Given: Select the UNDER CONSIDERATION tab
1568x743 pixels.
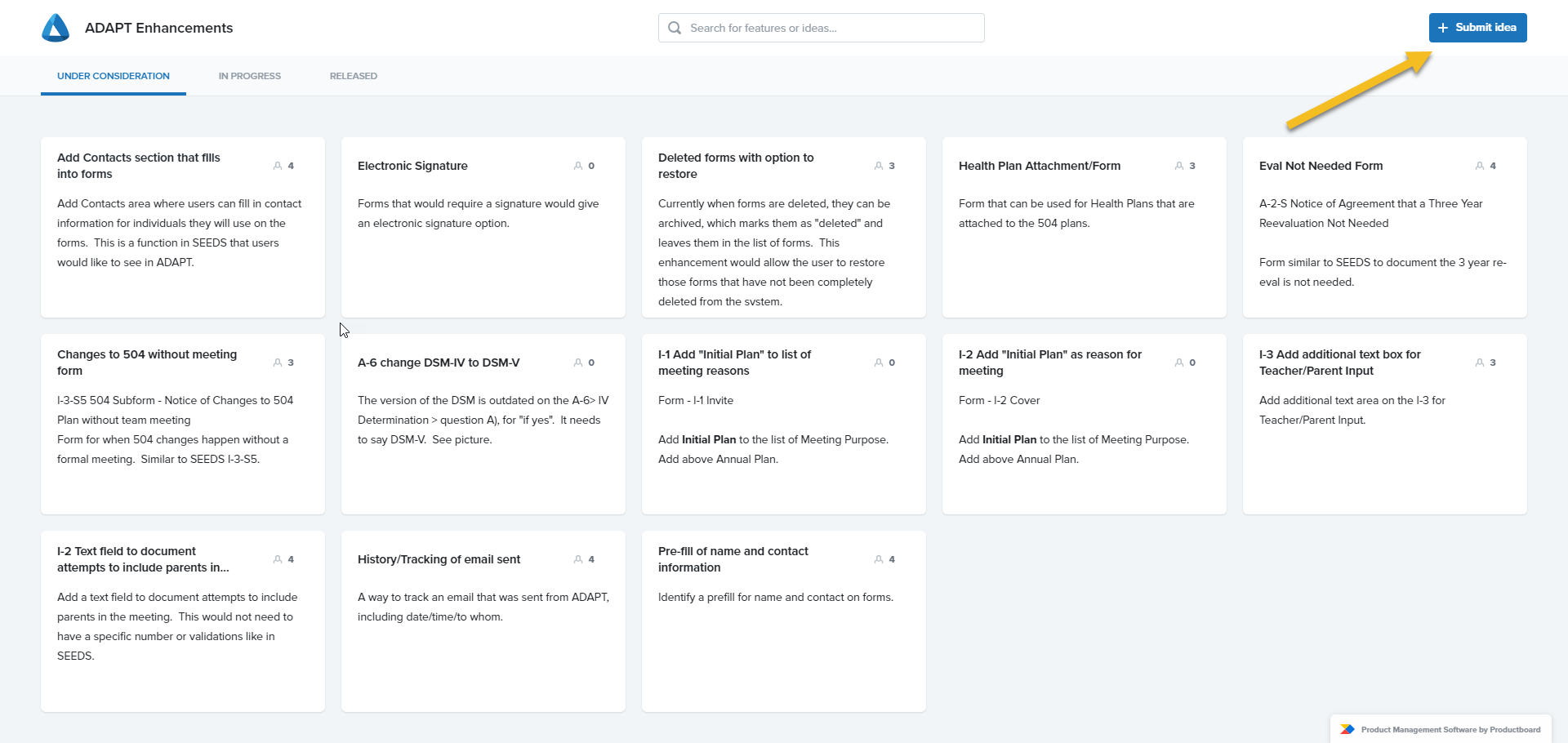Looking at the screenshot, I should (x=113, y=75).
